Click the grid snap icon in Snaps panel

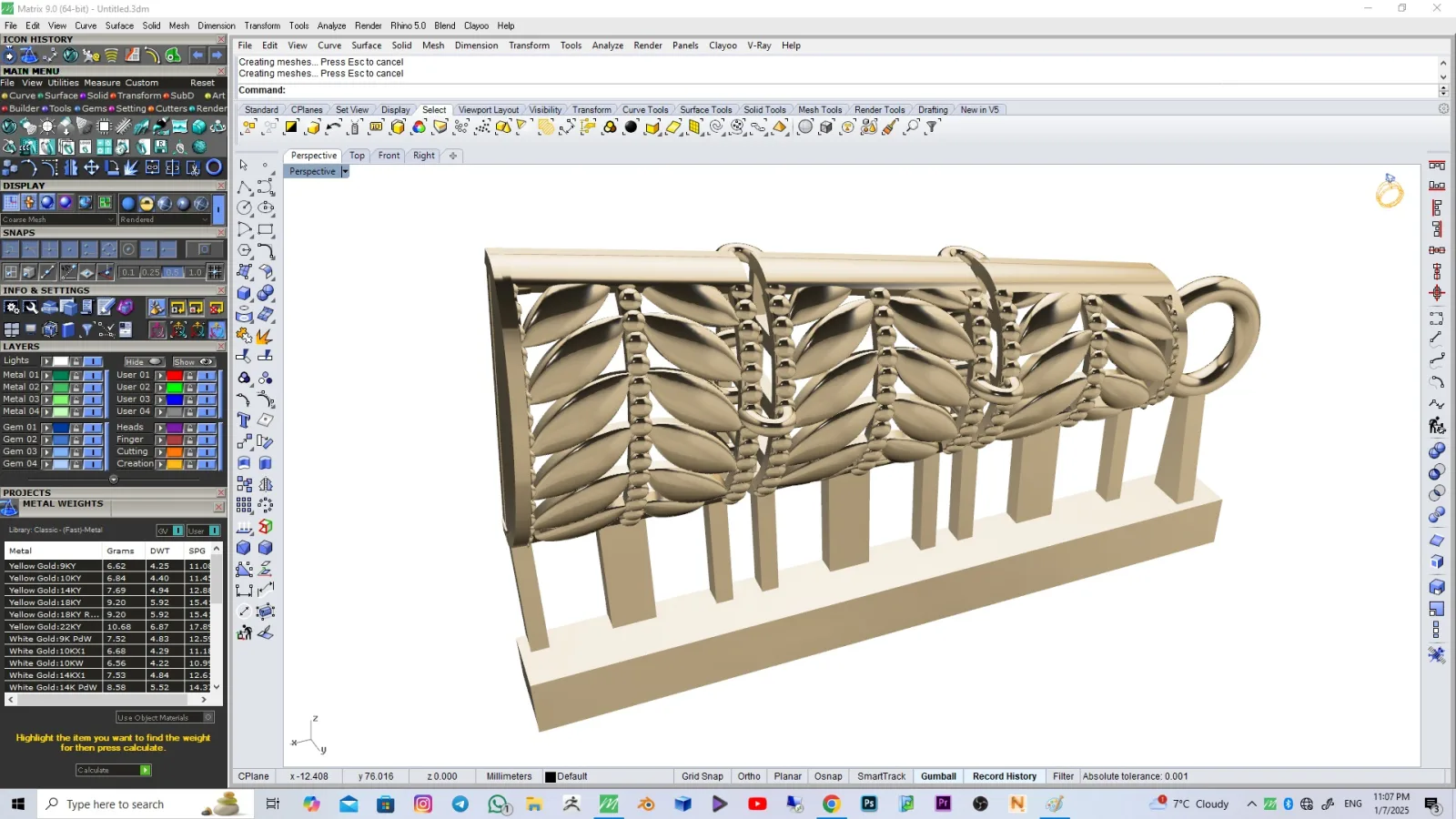click(x=216, y=271)
